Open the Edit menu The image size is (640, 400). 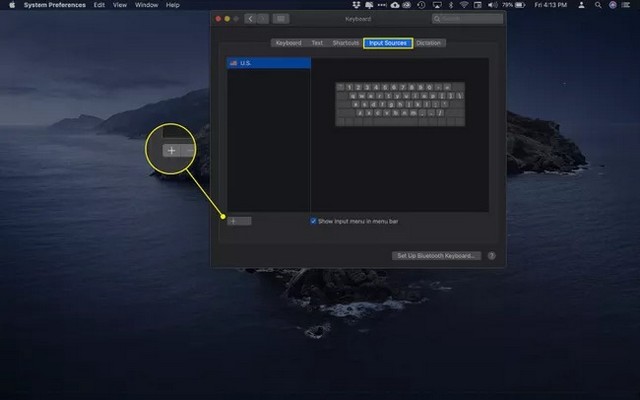99,5
